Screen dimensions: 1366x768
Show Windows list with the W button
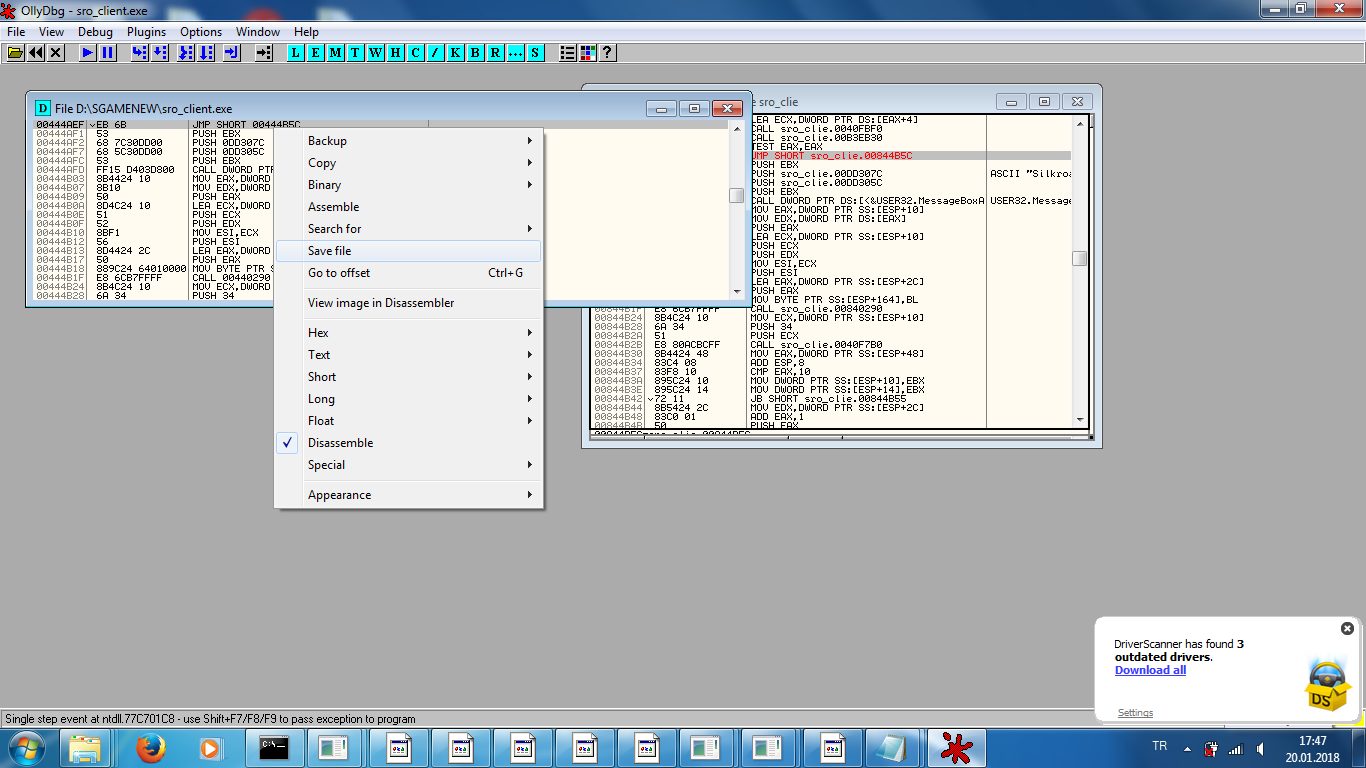[x=376, y=52]
